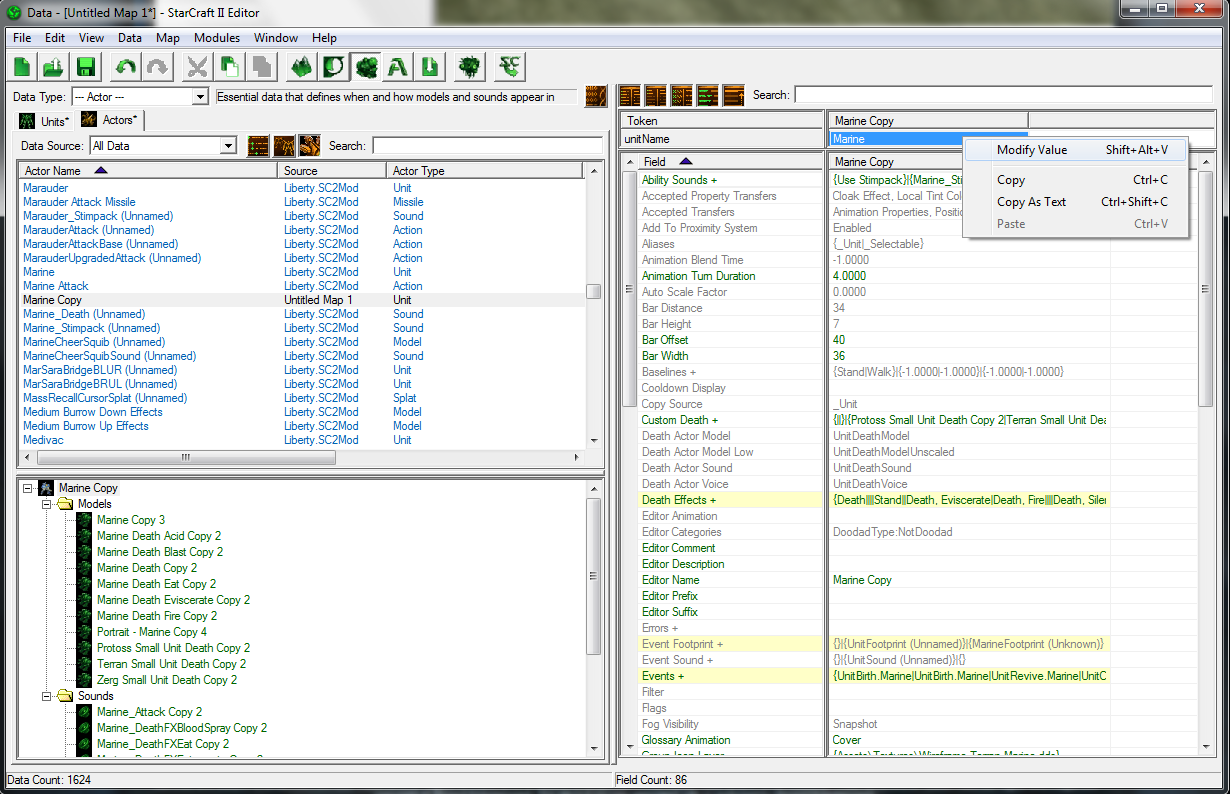Viewport: 1230px width, 794px height.
Task: Open the Text editor module icon
Action: [x=398, y=67]
